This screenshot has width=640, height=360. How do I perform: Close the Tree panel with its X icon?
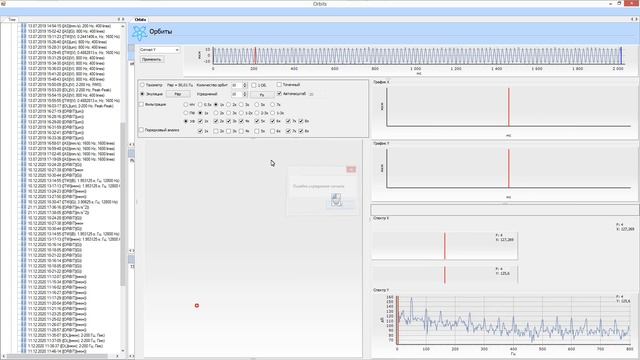[x=123, y=19]
